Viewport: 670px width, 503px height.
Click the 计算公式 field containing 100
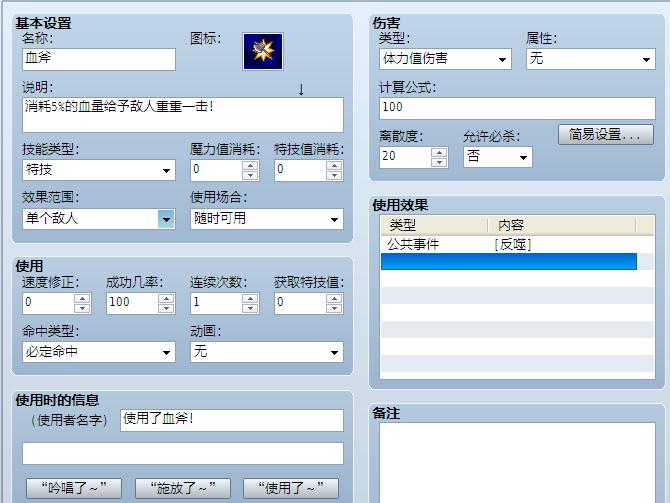point(517,108)
